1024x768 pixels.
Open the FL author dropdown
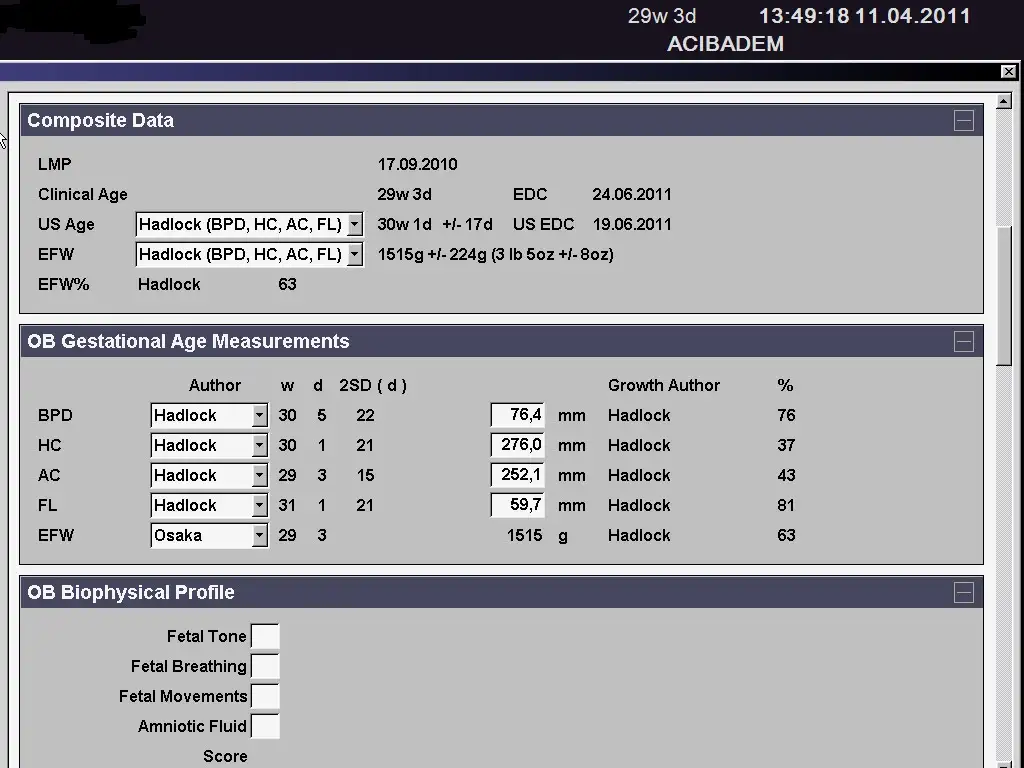click(x=259, y=506)
